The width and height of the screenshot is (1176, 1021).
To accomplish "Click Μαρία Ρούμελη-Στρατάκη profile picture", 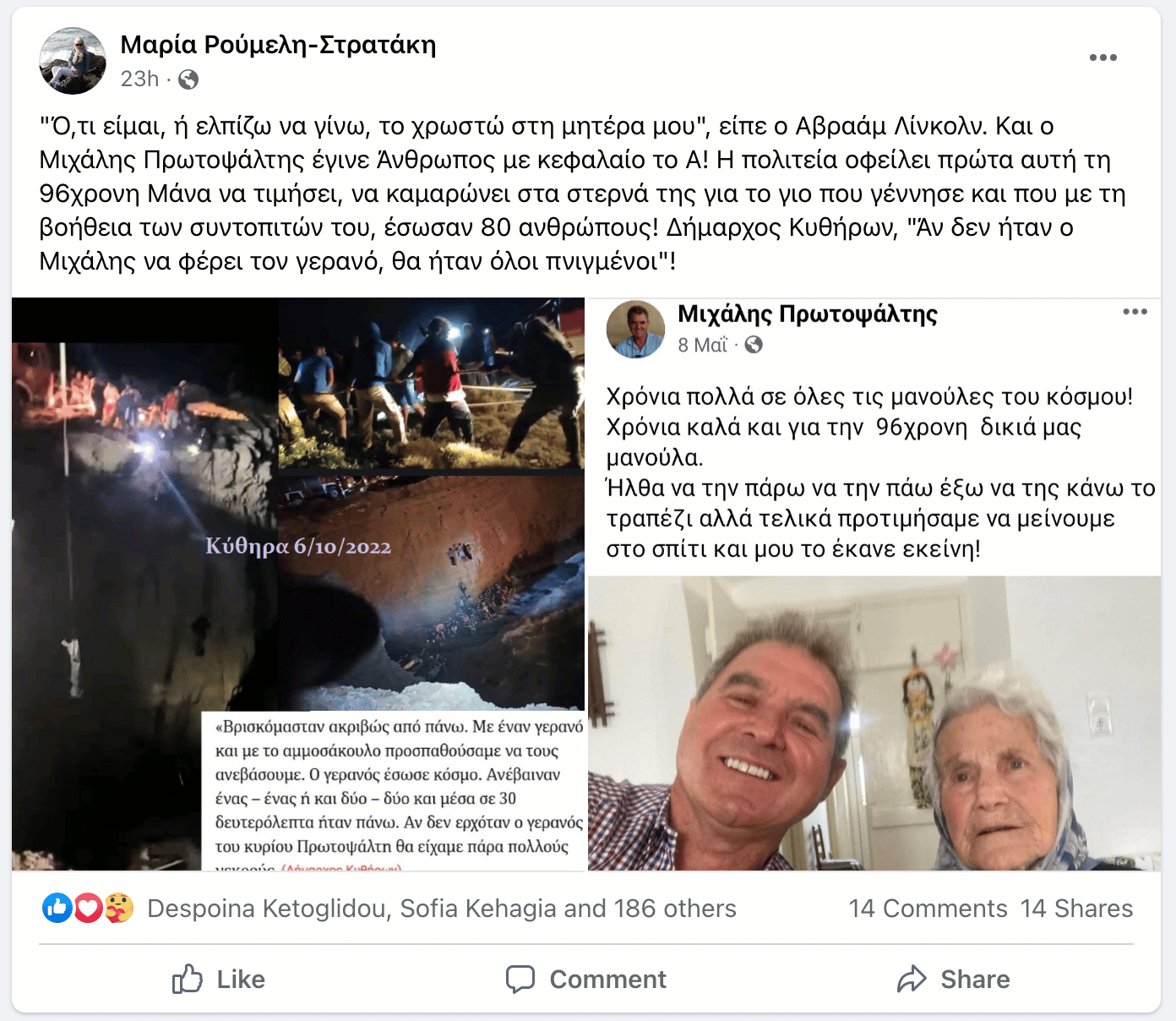I will point(73,61).
